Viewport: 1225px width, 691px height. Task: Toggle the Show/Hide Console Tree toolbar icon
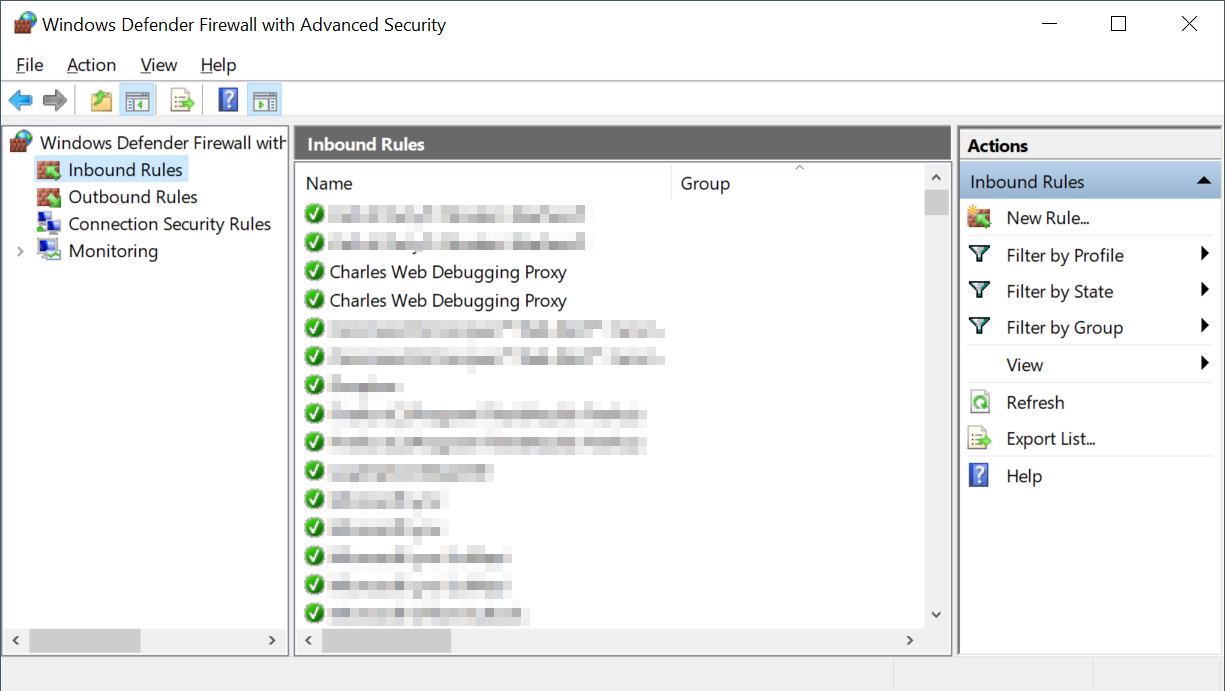click(137, 99)
